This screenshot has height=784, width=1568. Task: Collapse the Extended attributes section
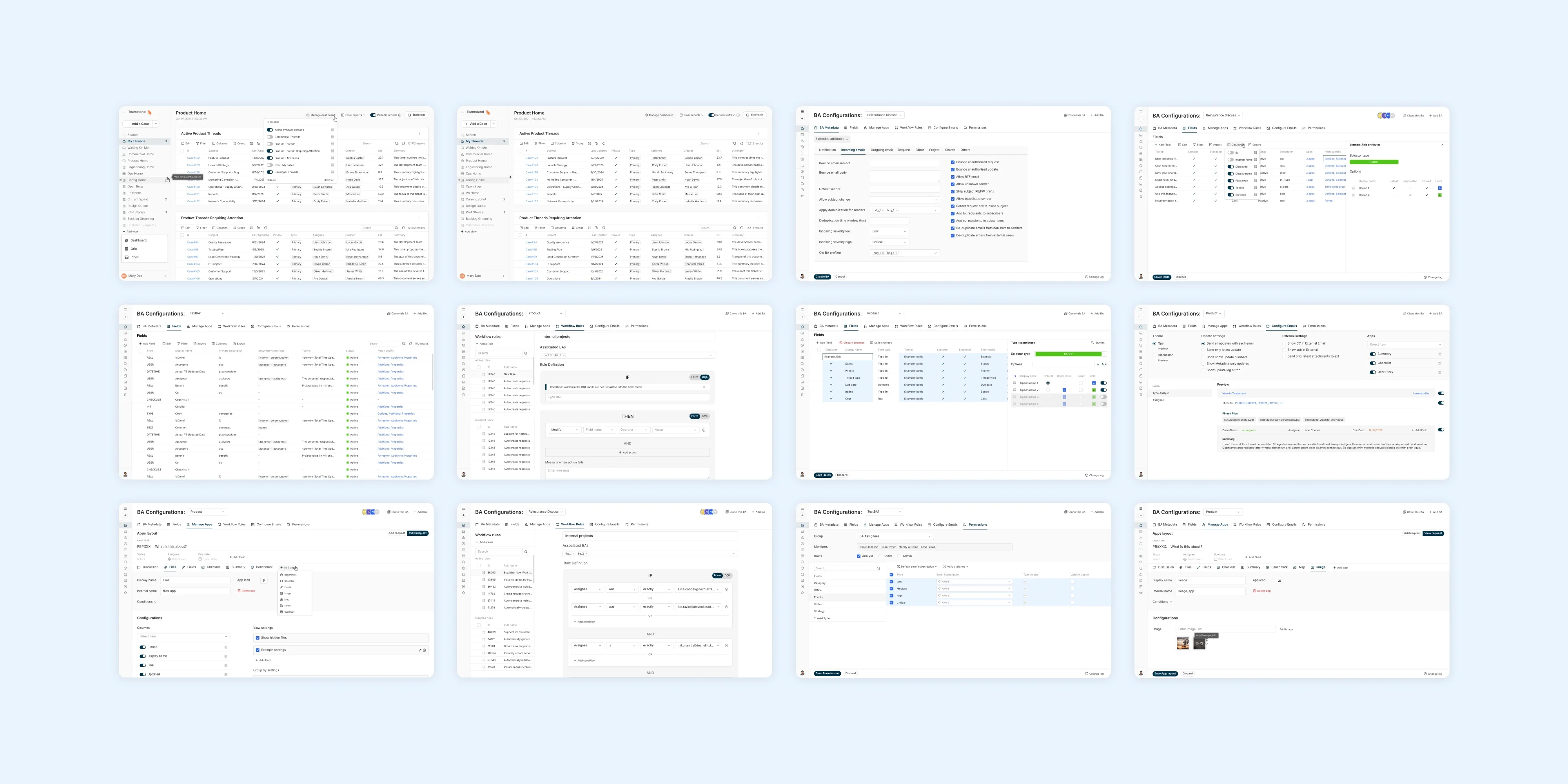(x=832, y=139)
